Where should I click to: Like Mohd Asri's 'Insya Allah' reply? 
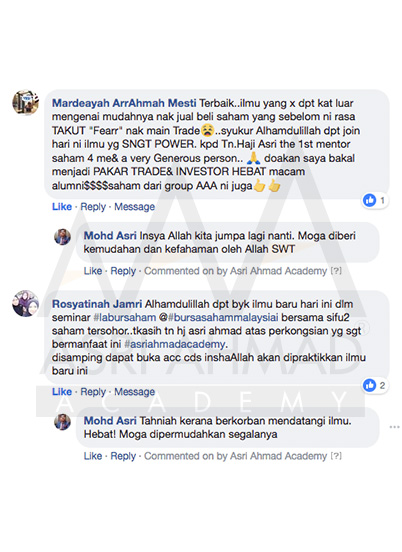coord(93,271)
